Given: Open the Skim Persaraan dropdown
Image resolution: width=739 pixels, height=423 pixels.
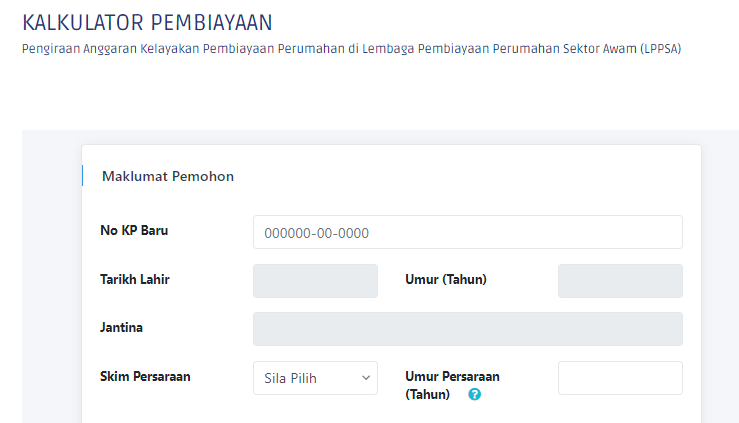Looking at the screenshot, I should (315, 378).
